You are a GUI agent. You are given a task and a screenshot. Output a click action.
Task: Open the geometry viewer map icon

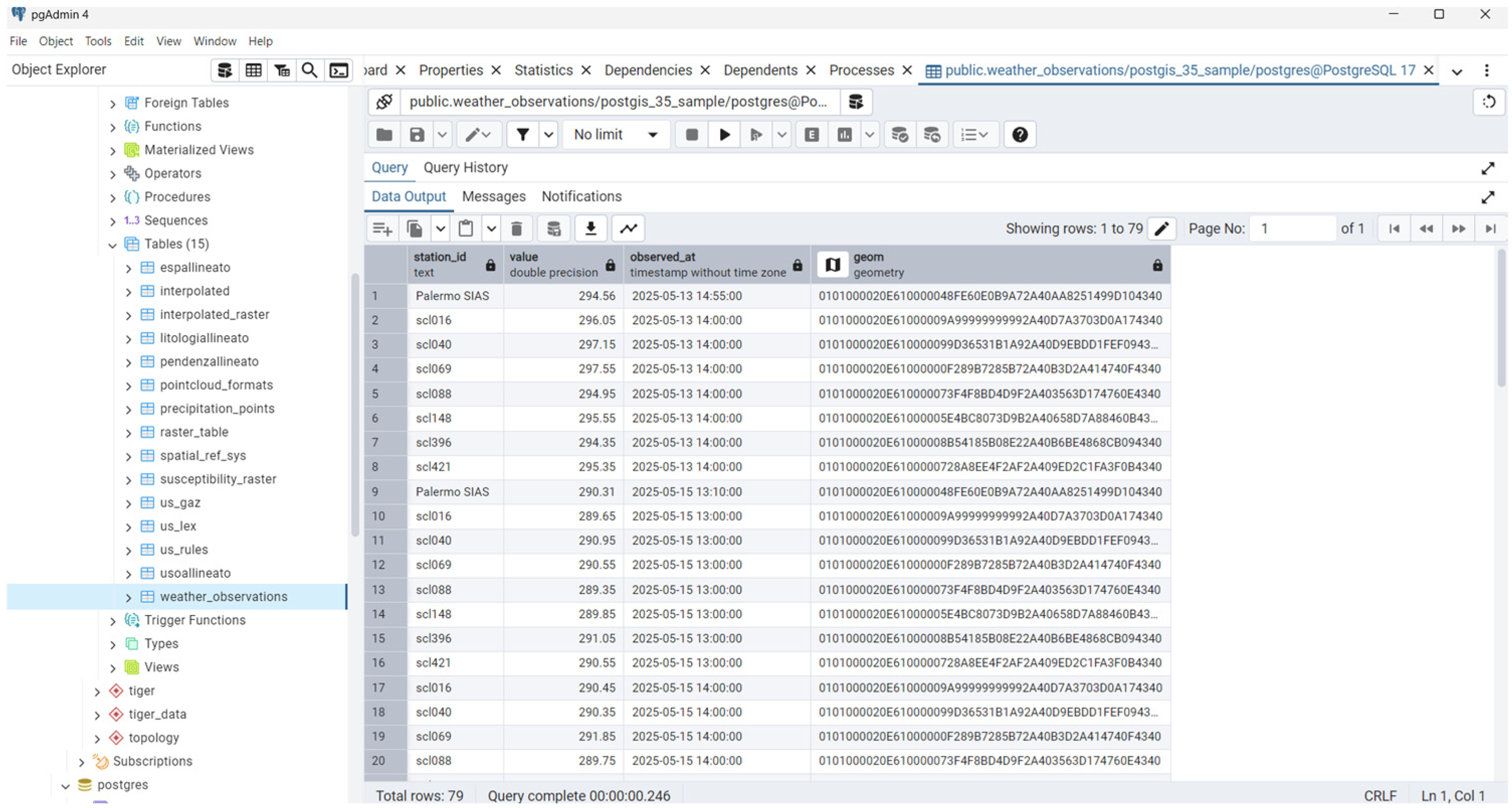(832, 265)
